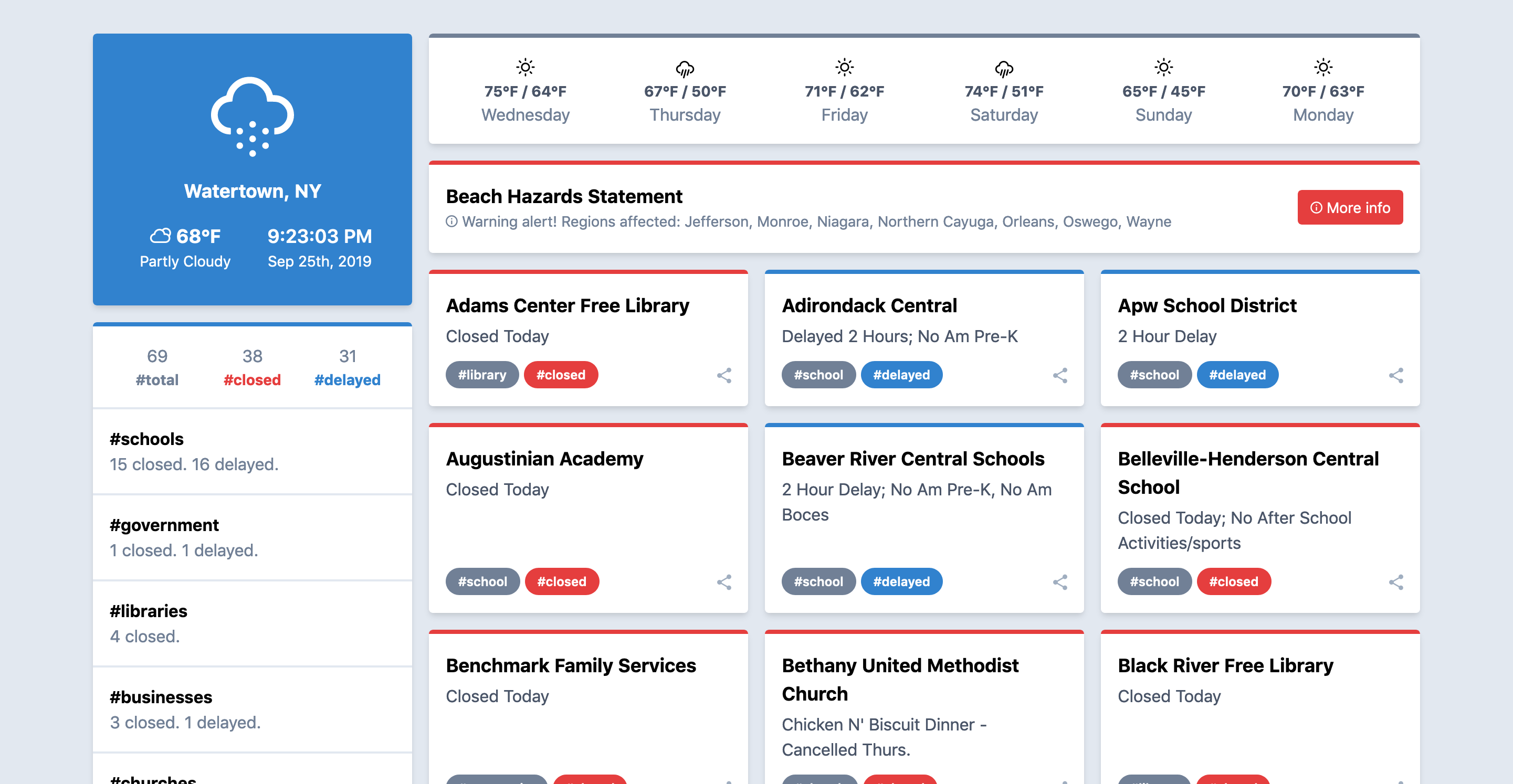The image size is (1513, 784).
Task: Toggle the #delayed tag on Apw School District
Action: pyautogui.click(x=1237, y=375)
